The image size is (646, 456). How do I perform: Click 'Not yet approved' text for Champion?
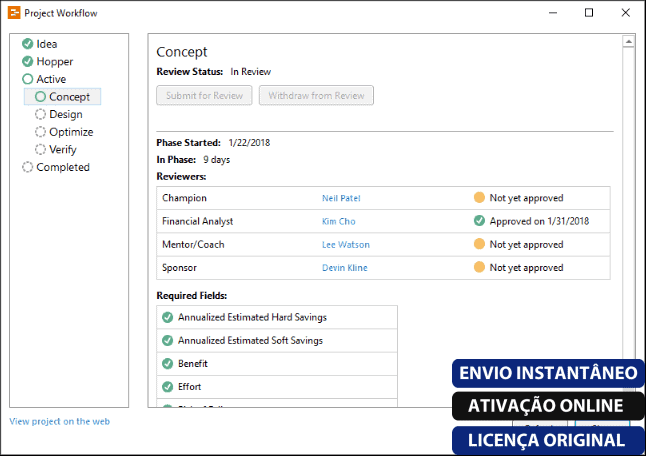(x=526, y=198)
